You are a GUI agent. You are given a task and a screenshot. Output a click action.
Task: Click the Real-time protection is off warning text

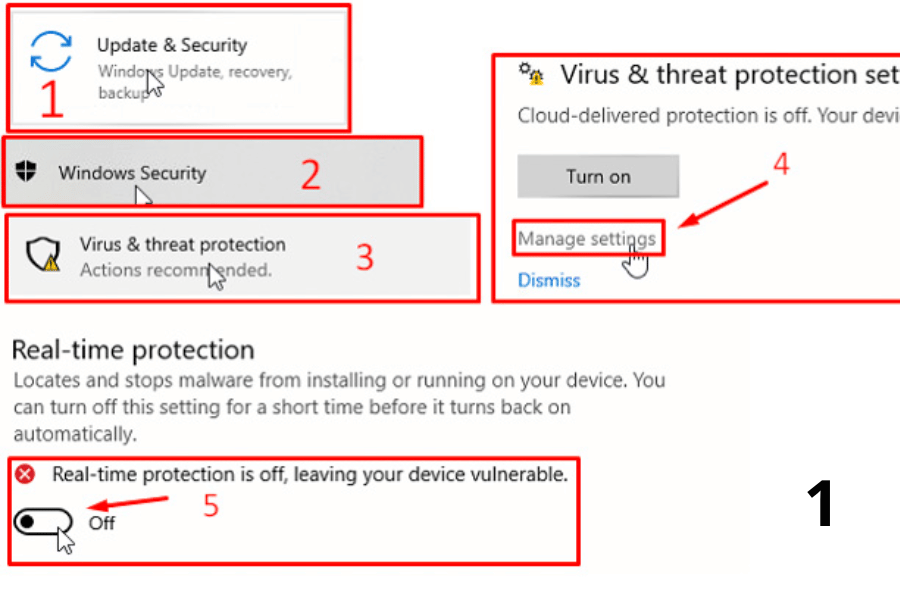[x=310, y=474]
